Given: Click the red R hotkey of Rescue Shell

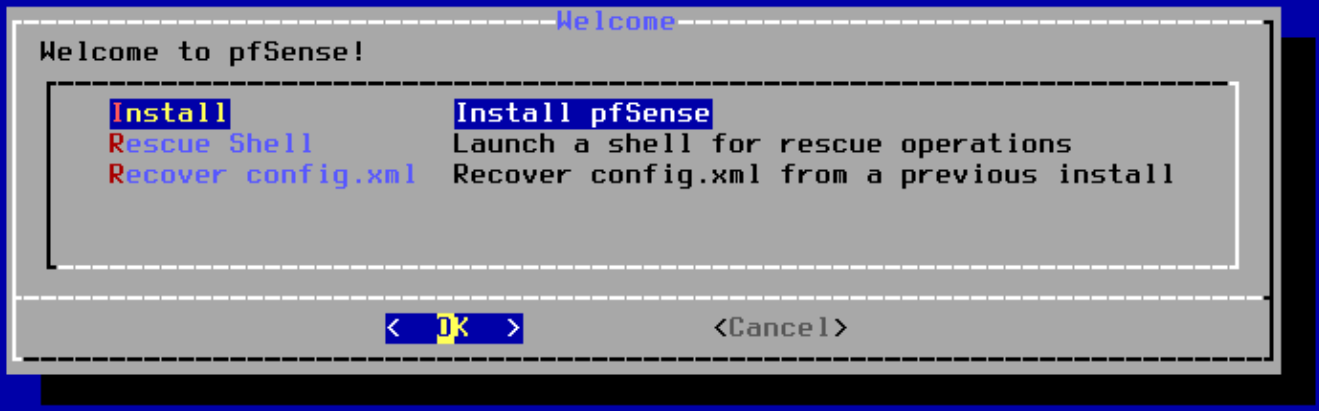Looking at the screenshot, I should coord(117,144).
